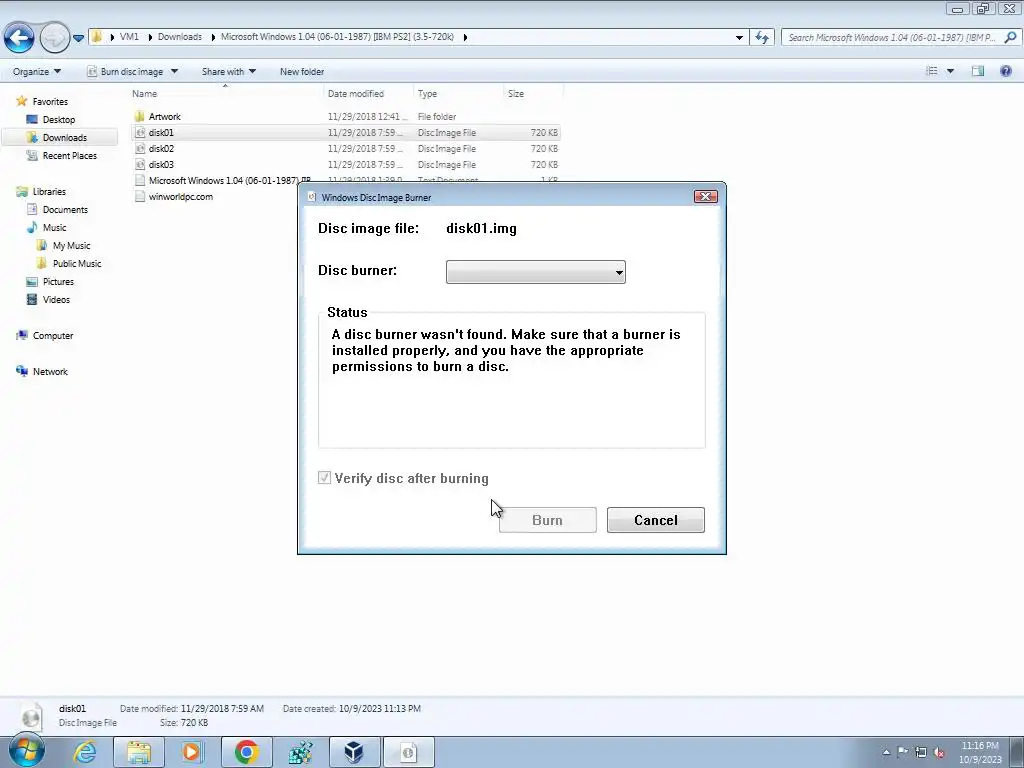Sort by the Name column header
Screen dimensions: 1024x768
coord(225,93)
